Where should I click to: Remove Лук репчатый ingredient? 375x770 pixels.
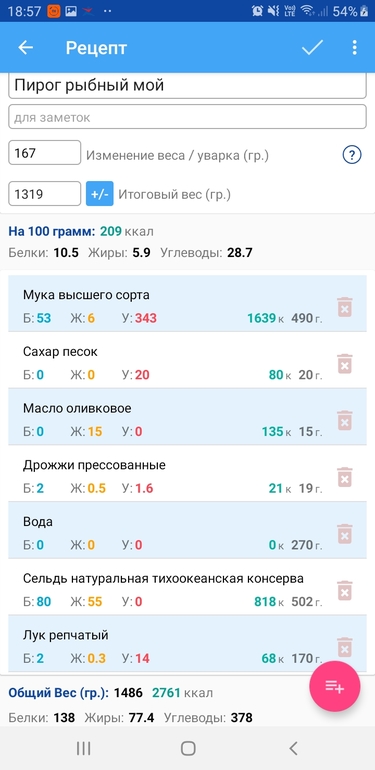[345, 647]
